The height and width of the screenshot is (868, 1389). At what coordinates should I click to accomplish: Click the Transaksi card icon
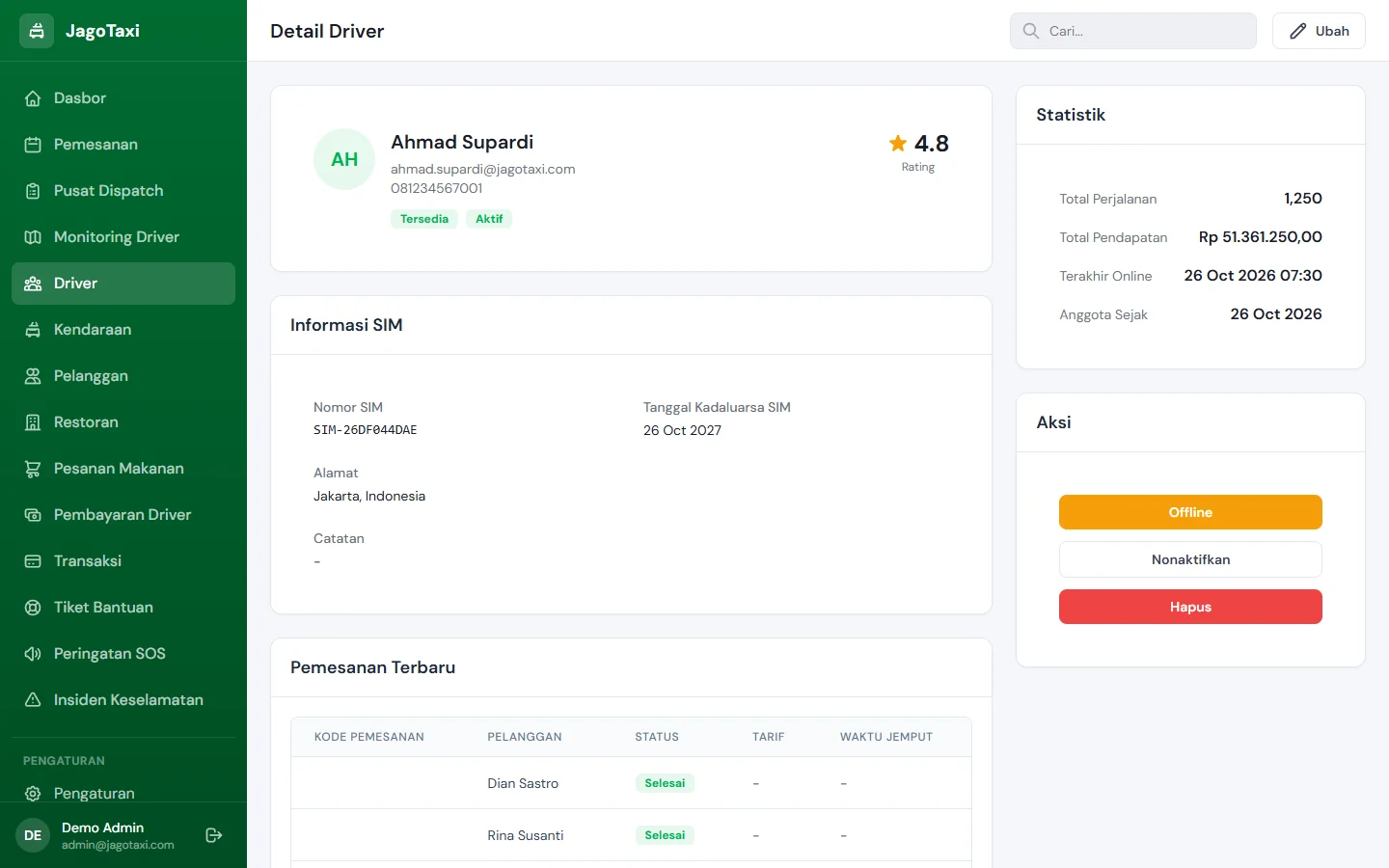pyautogui.click(x=33, y=561)
